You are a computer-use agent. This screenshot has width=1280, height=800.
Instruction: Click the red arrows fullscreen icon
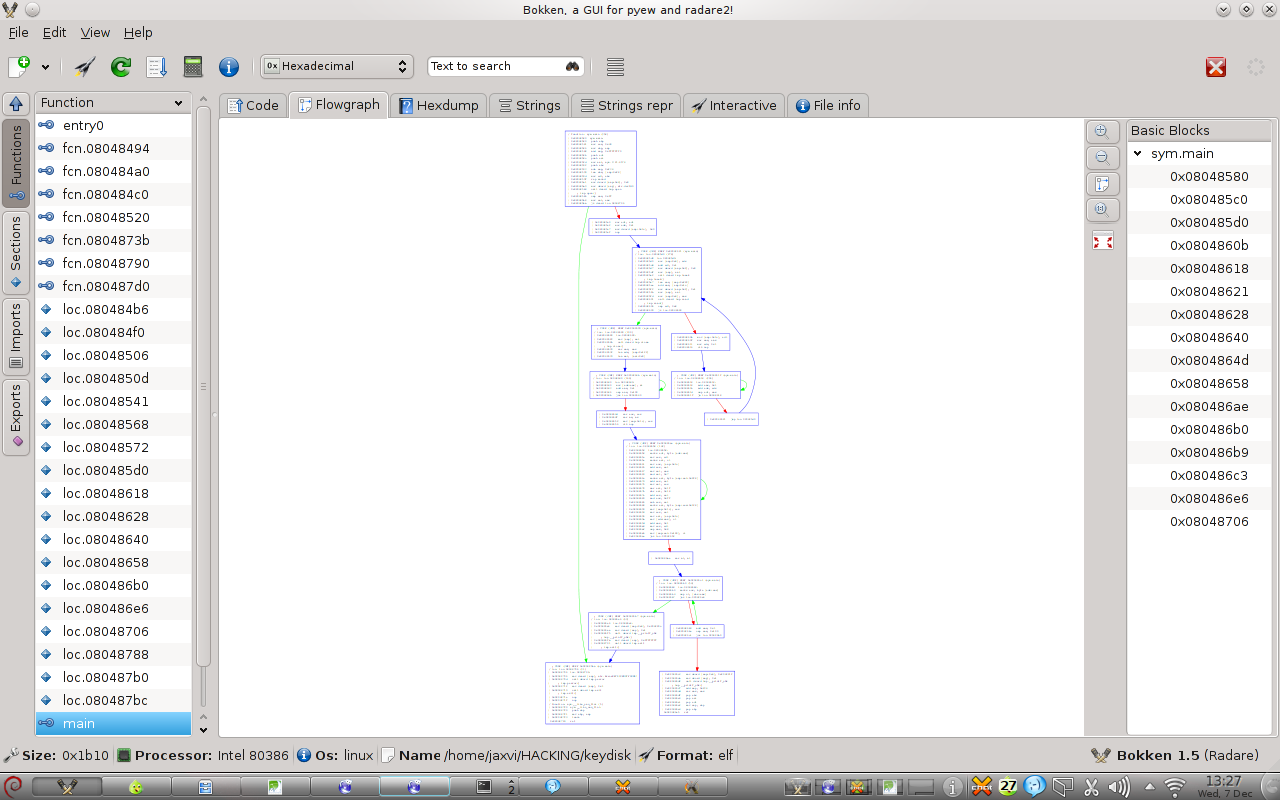tap(1102, 241)
